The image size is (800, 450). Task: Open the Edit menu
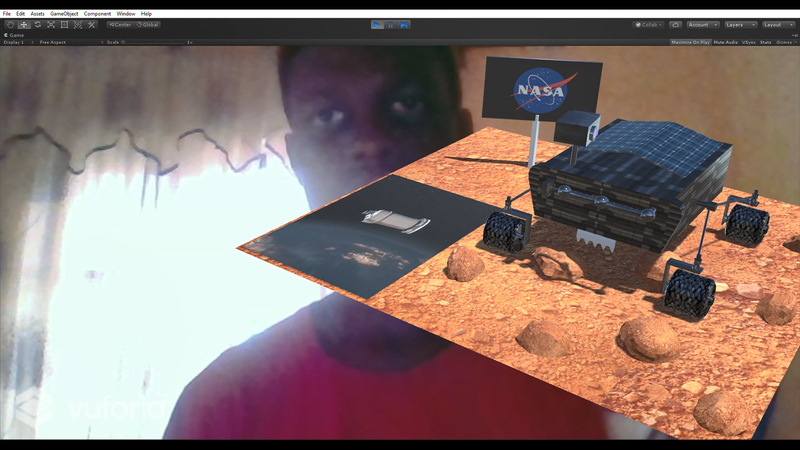pyautogui.click(x=20, y=14)
